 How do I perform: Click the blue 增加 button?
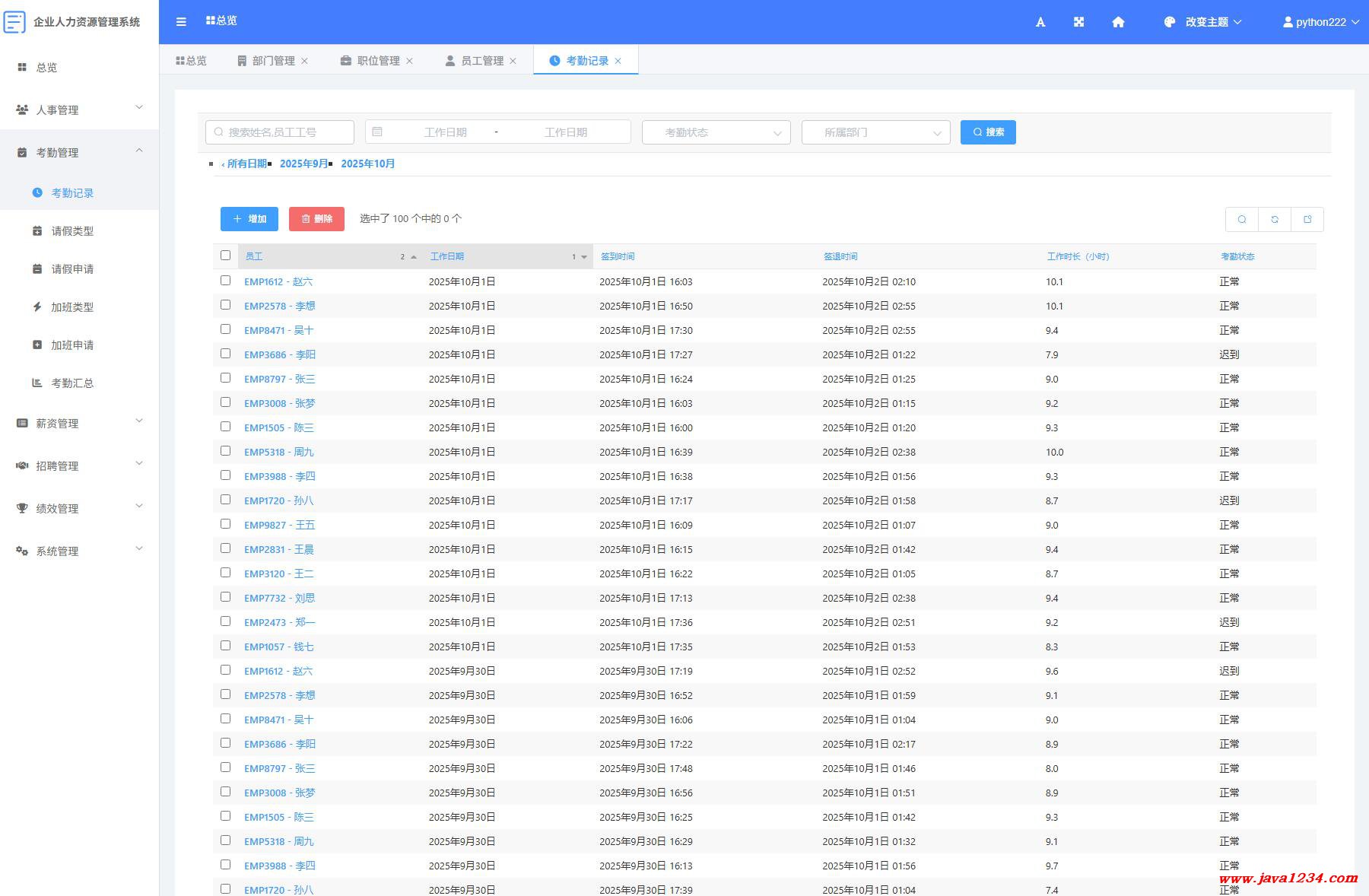coord(249,219)
